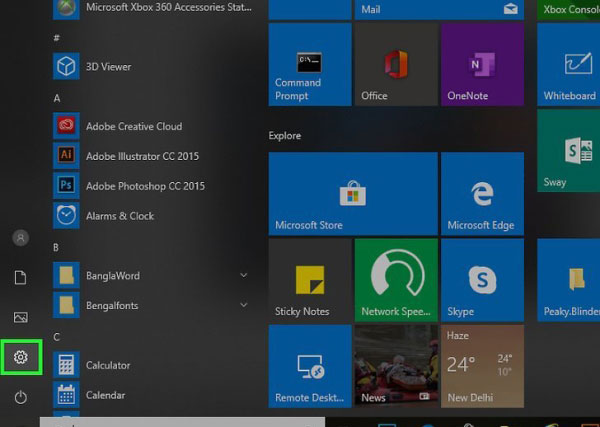Expand the Bengalfonts folder chevron
This screenshot has width=600, height=427.
click(243, 305)
